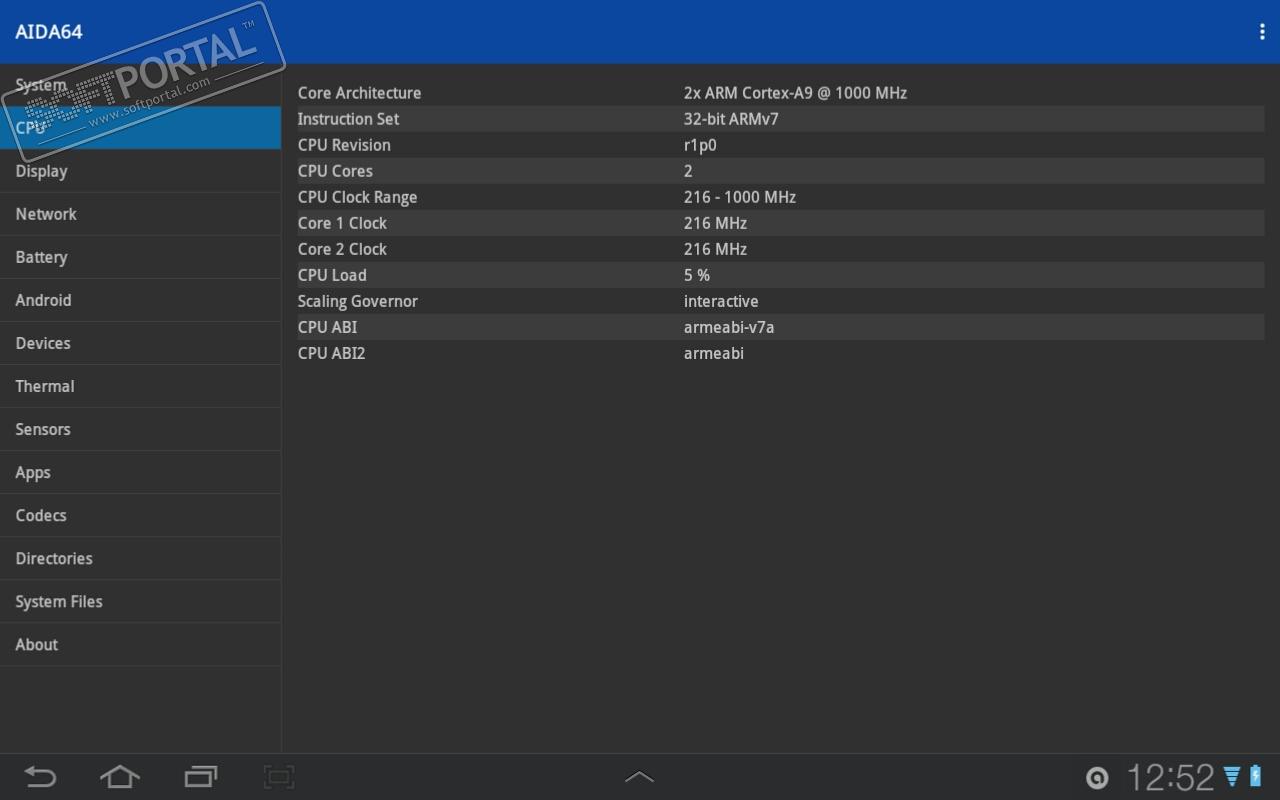Tap the 12:52 system clock
Image resolution: width=1280 pixels, height=800 pixels.
[x=1170, y=777]
